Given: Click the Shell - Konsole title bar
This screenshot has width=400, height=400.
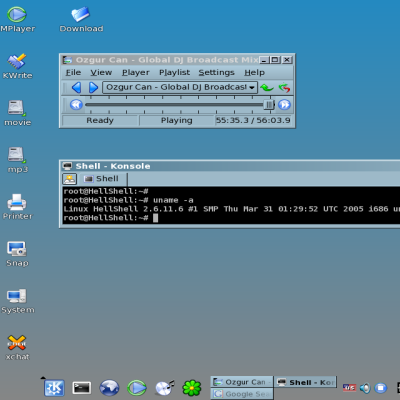Looking at the screenshot, I should (x=230, y=166).
